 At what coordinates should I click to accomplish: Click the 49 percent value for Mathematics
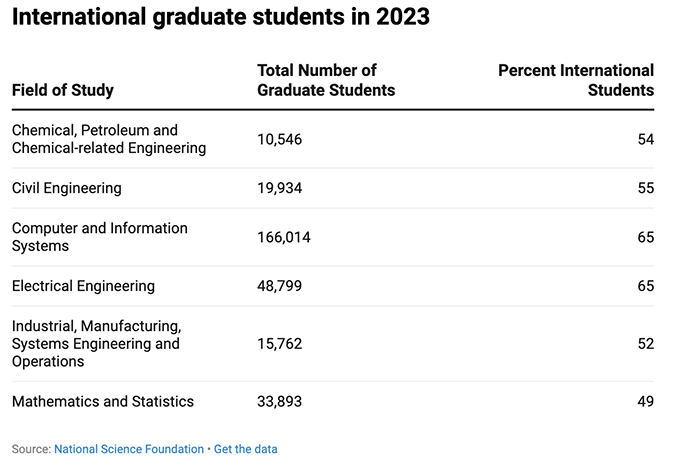pos(645,402)
